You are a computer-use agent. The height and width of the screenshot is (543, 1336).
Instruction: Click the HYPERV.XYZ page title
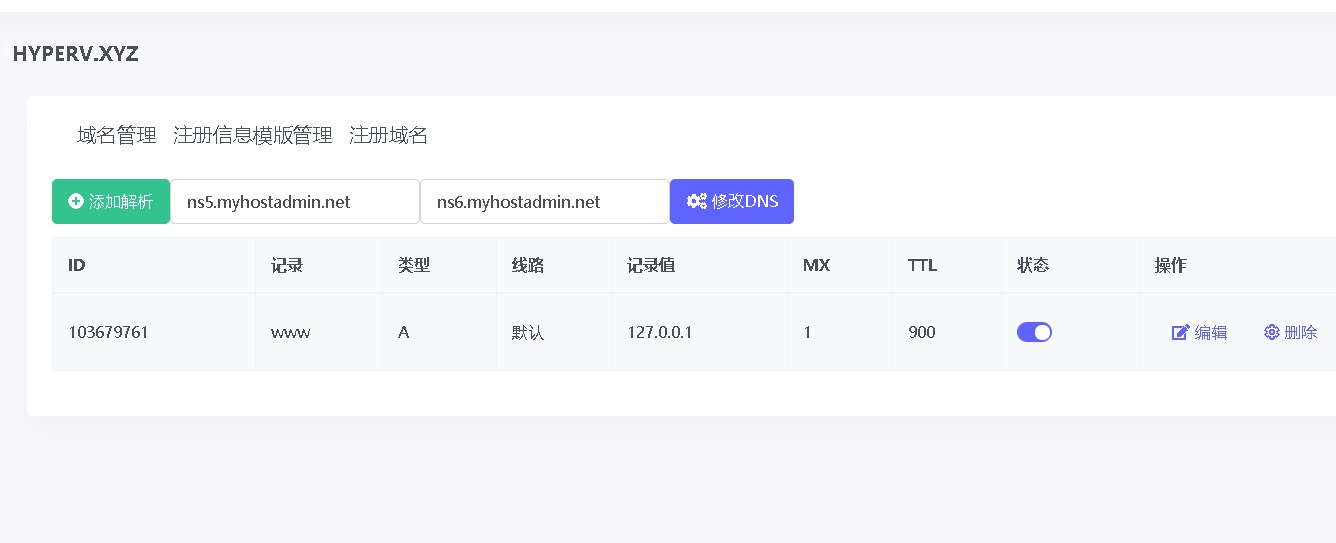point(76,55)
